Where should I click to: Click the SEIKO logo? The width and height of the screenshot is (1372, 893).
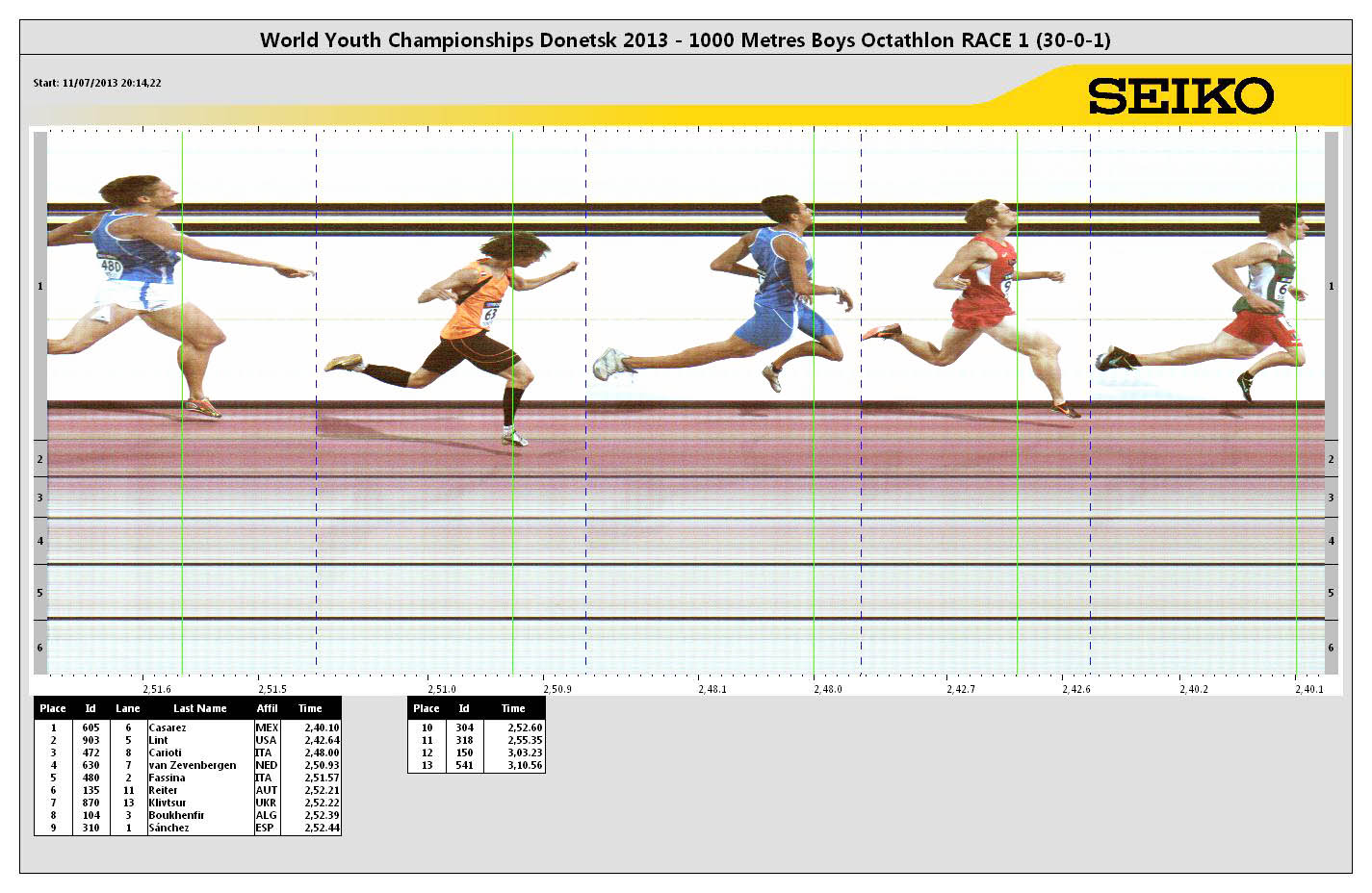(x=1180, y=96)
